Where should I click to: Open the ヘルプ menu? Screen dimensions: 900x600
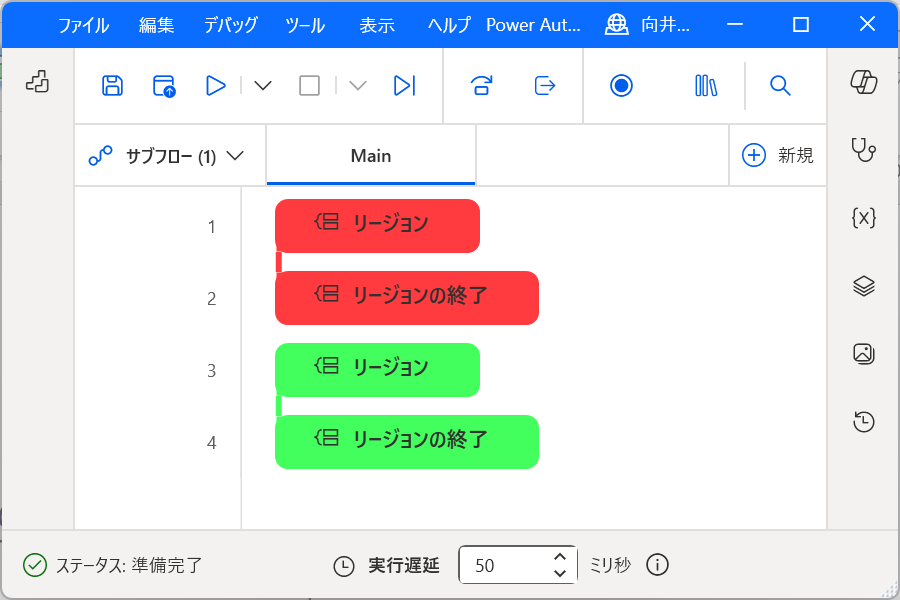pos(449,25)
